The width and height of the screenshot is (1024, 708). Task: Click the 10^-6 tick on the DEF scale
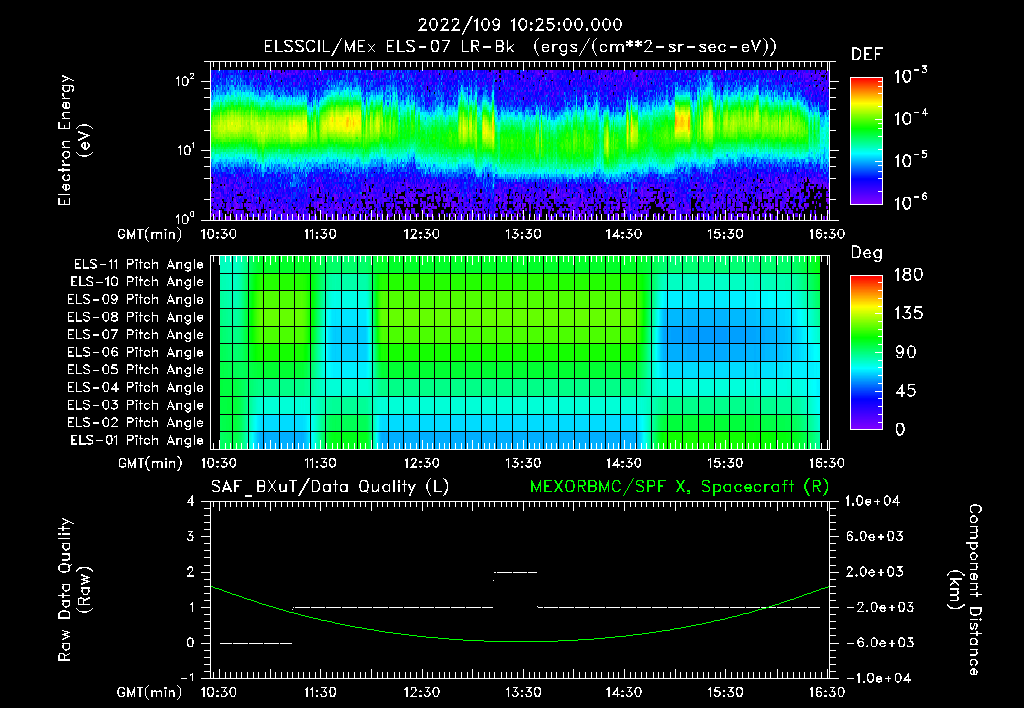tap(911, 202)
